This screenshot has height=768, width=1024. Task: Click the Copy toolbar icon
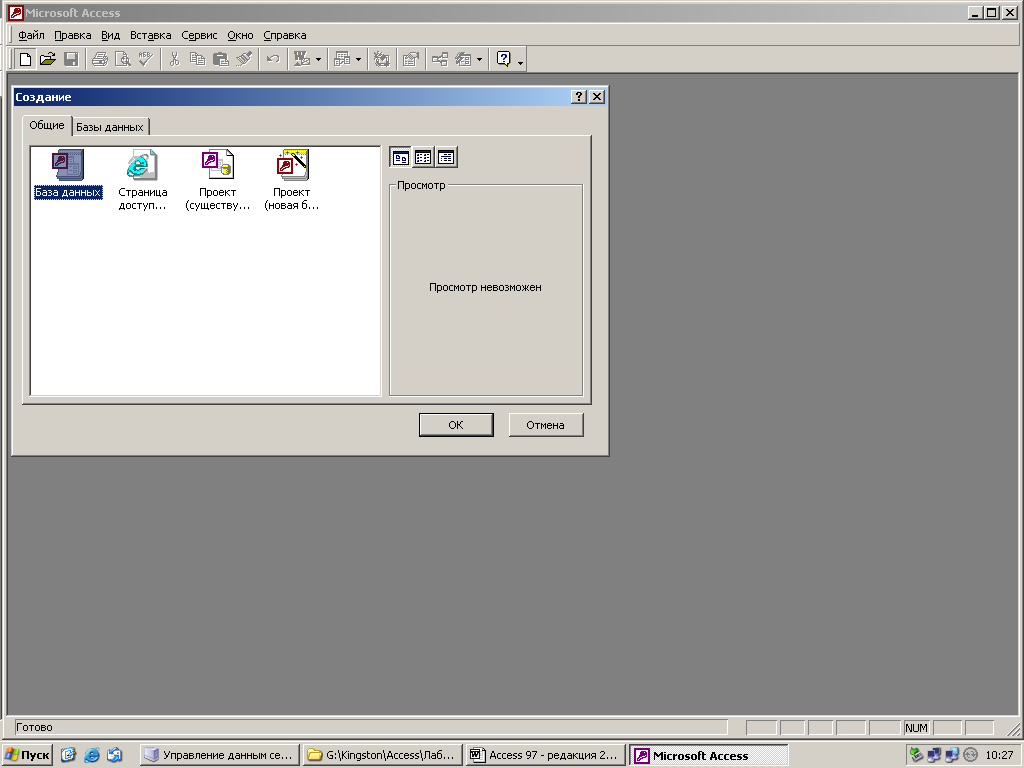[197, 59]
